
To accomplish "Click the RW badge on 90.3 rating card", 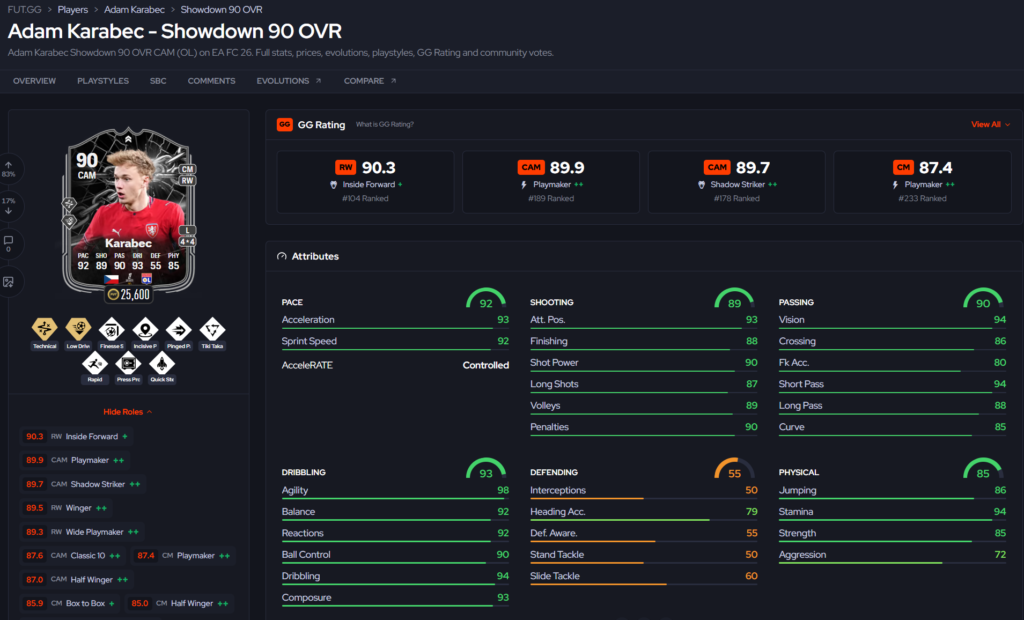I will point(345,167).
